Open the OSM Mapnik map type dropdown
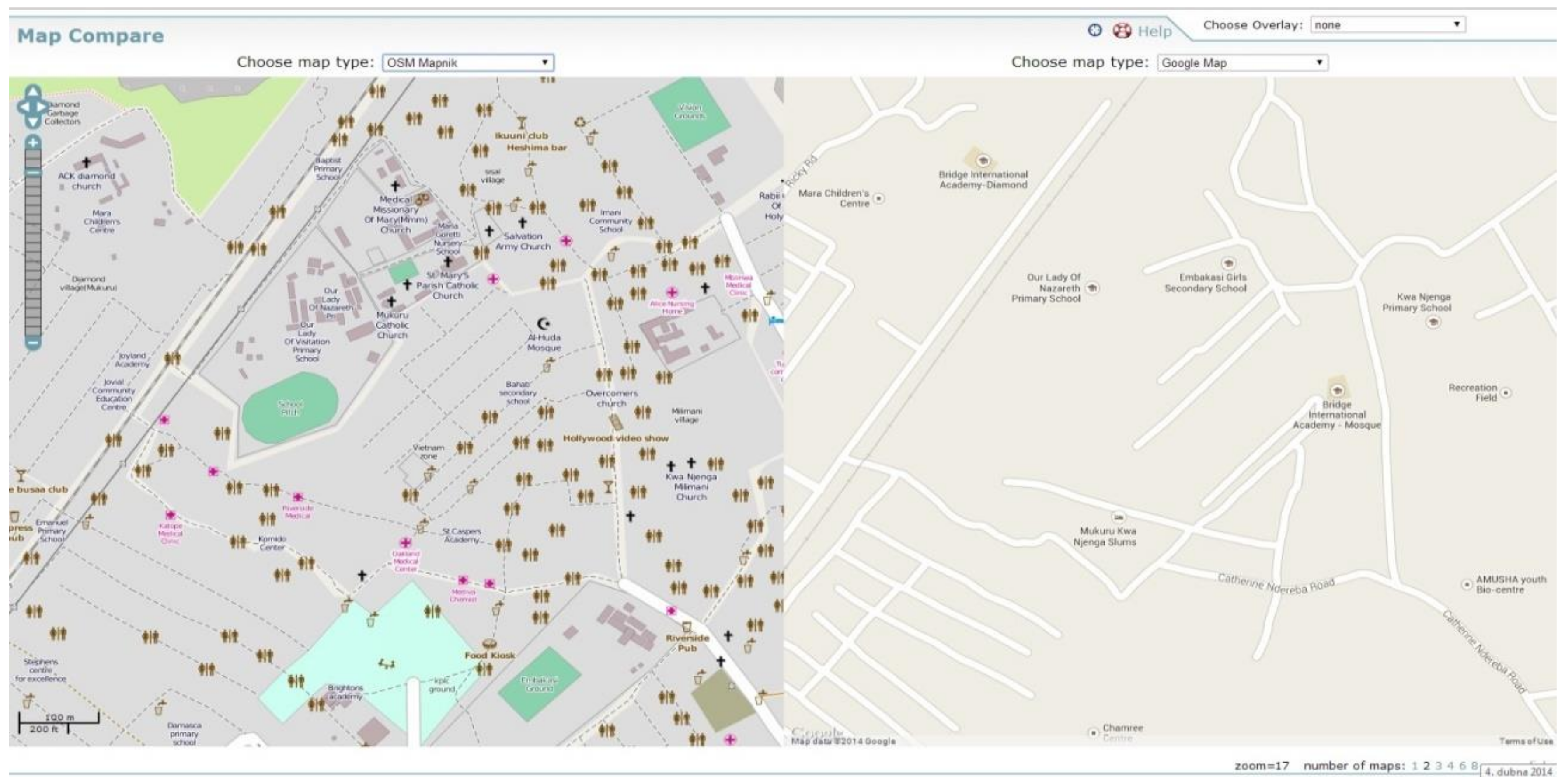The height and width of the screenshot is (784, 1565). 468,62
